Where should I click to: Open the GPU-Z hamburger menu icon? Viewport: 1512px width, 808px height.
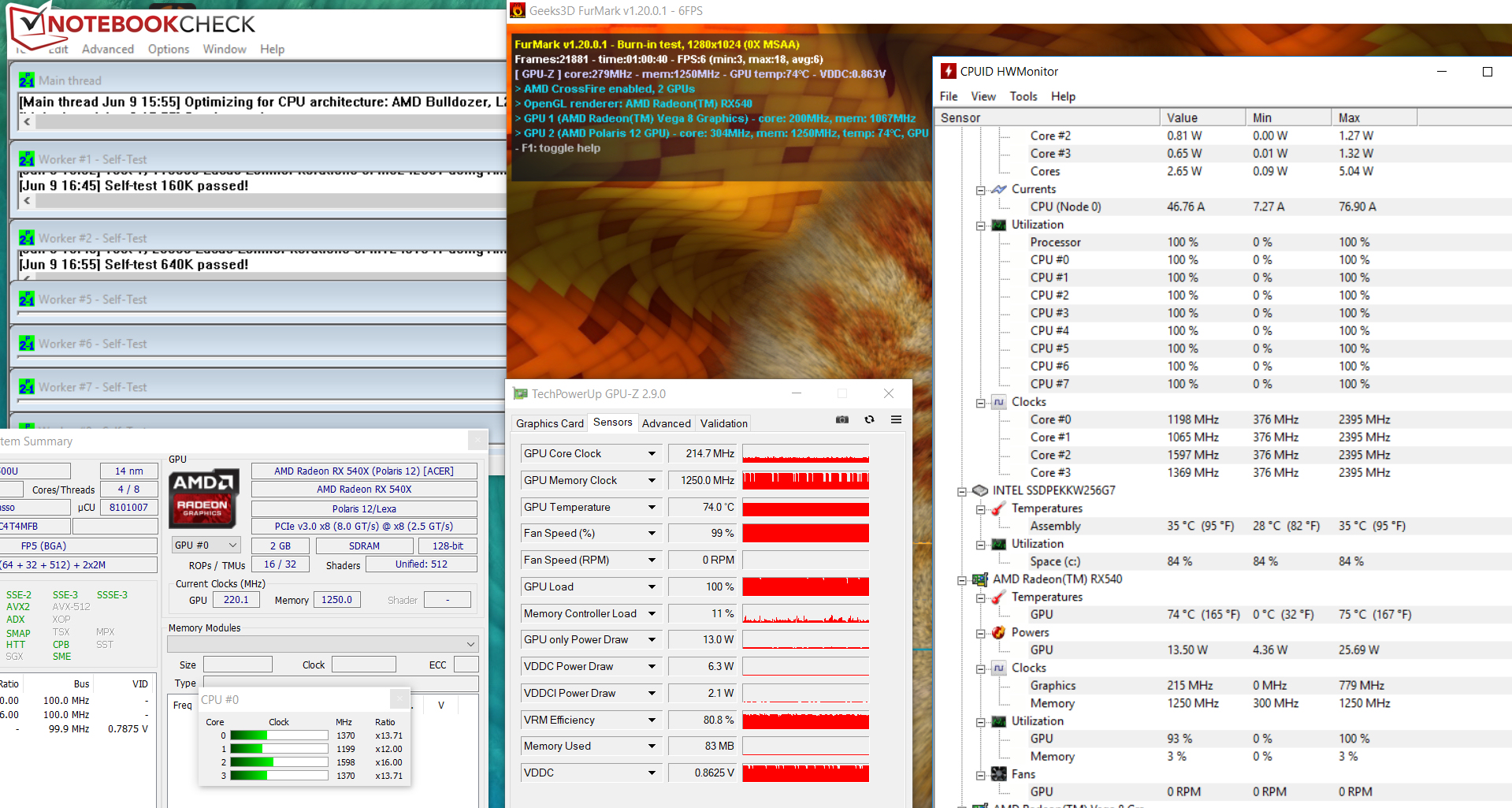pyautogui.click(x=896, y=419)
